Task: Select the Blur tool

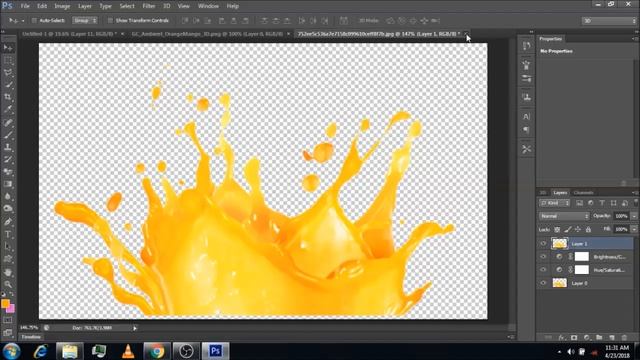Action: [x=8, y=196]
